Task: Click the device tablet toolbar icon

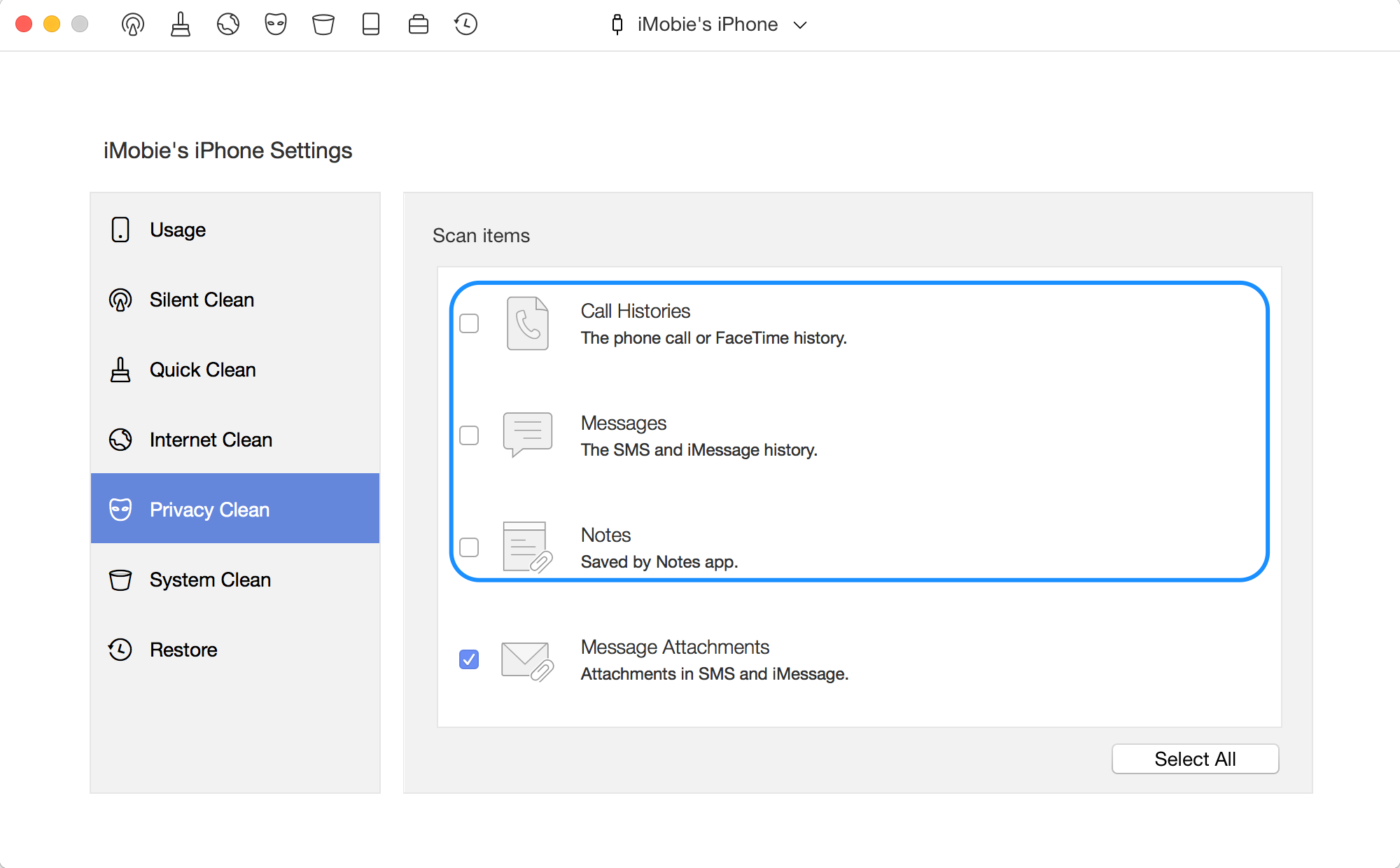Action: (x=371, y=24)
